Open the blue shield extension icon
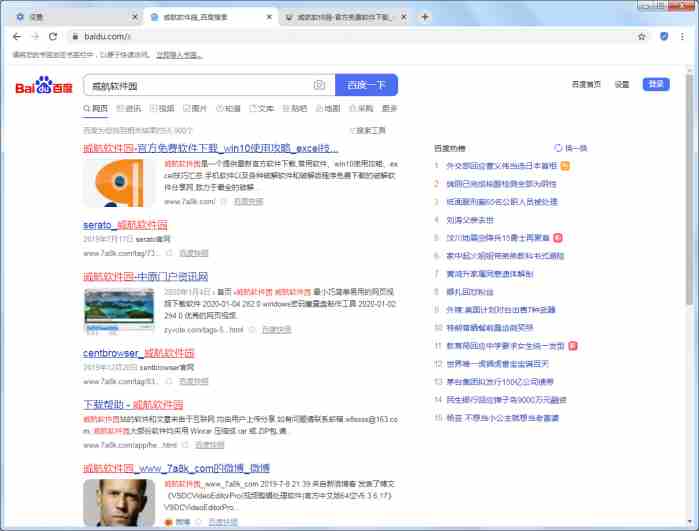The image size is (699, 531). (664, 37)
